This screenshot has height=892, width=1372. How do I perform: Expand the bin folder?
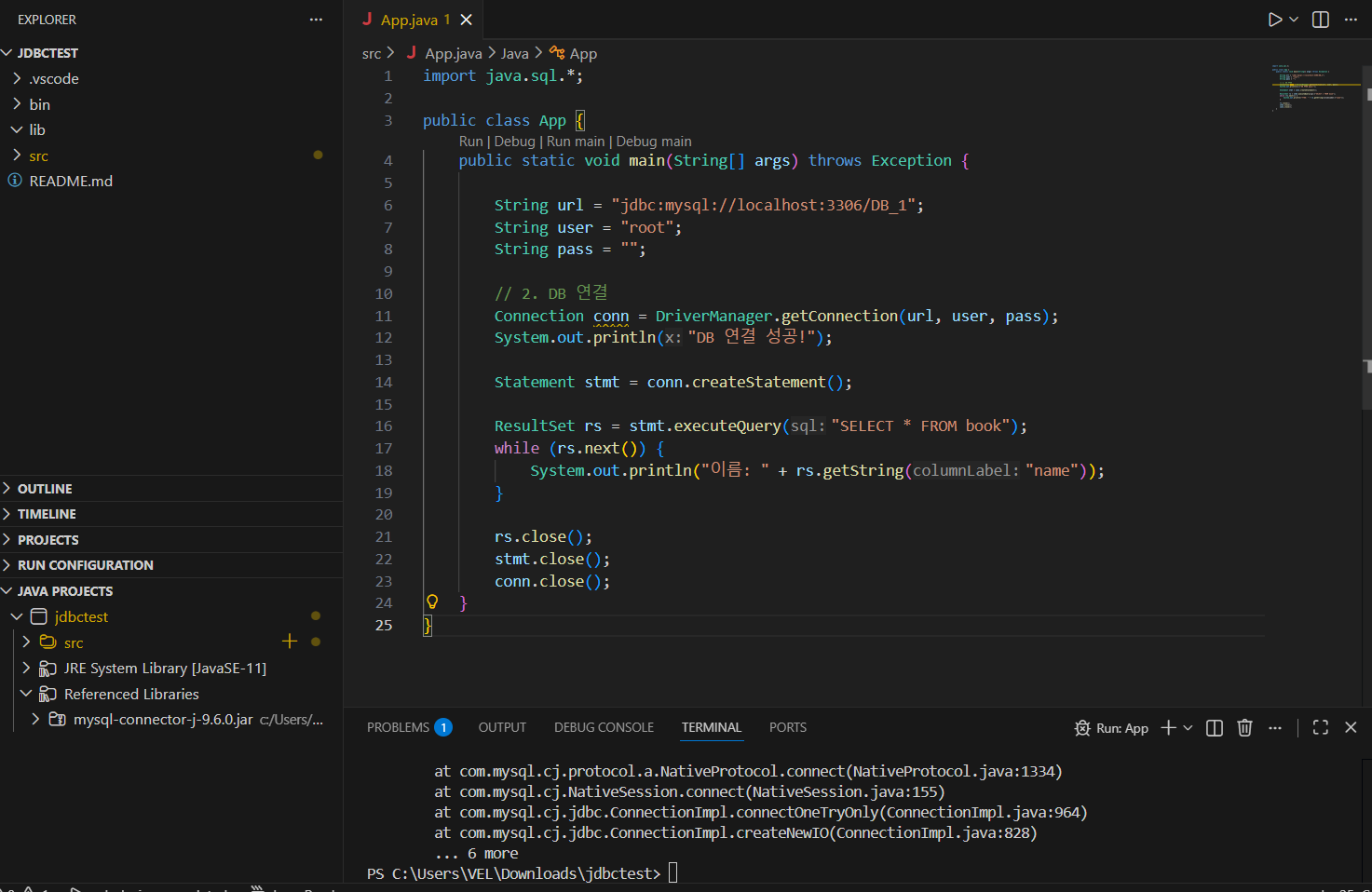[x=17, y=104]
